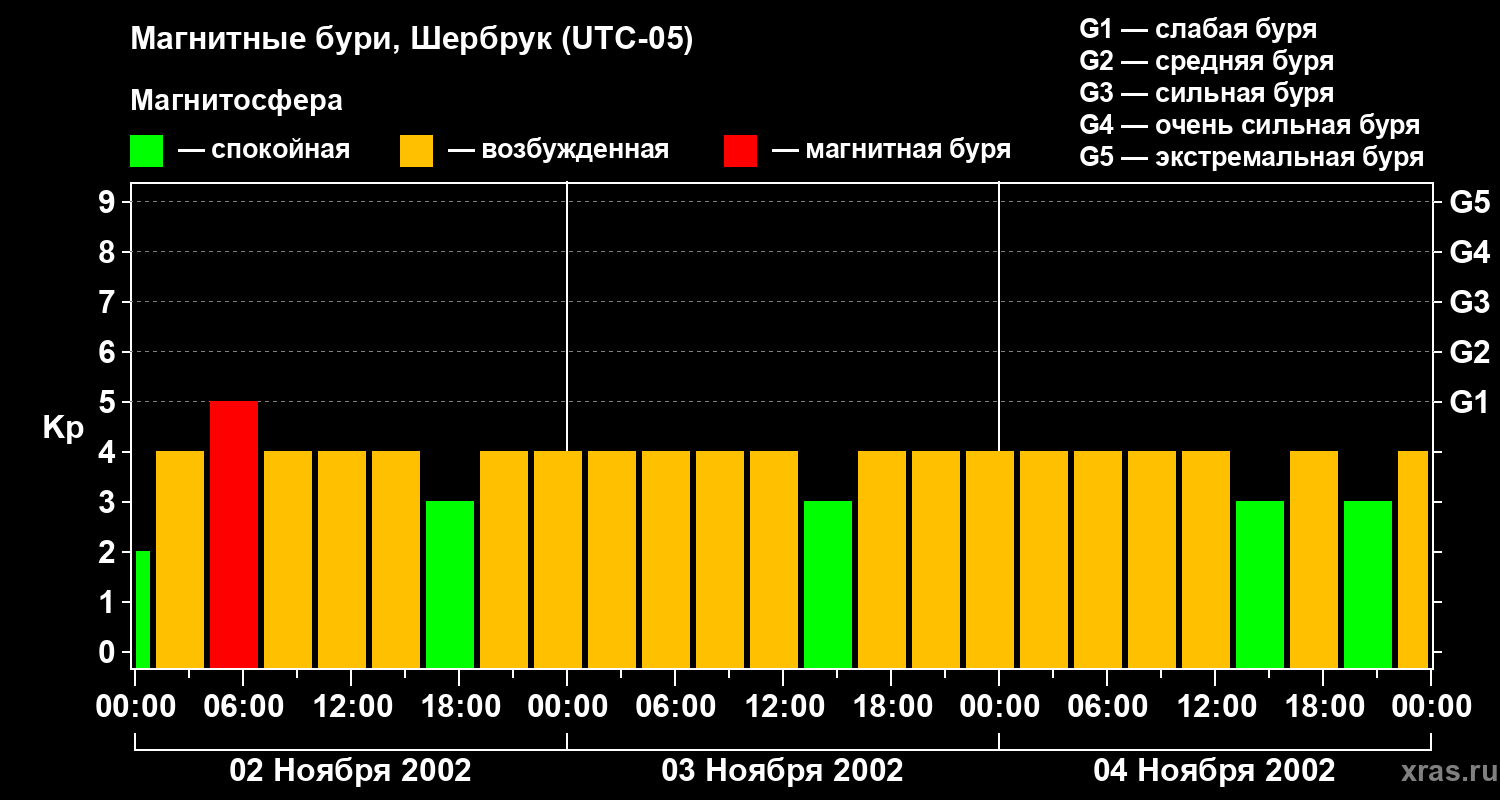Click the Kp value 5 on left axis

[109, 402]
